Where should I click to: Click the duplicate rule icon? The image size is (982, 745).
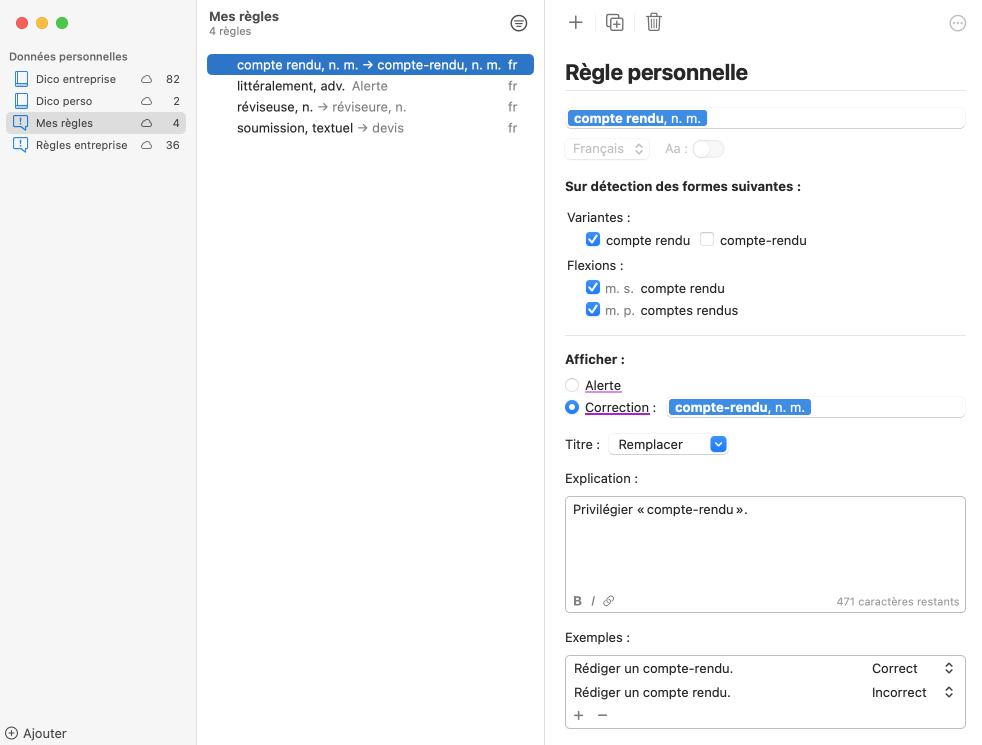615,22
